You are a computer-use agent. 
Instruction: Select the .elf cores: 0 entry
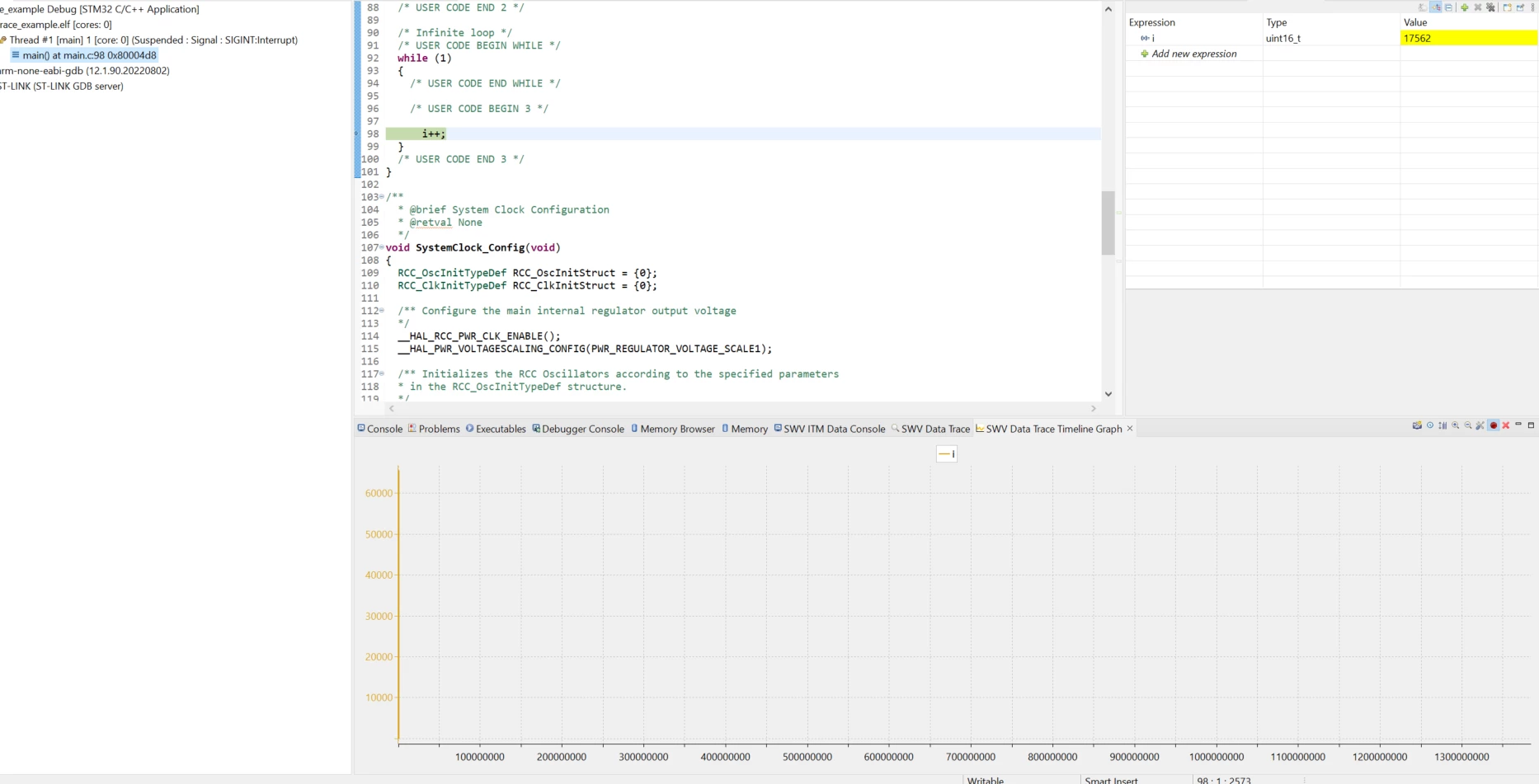coord(56,25)
